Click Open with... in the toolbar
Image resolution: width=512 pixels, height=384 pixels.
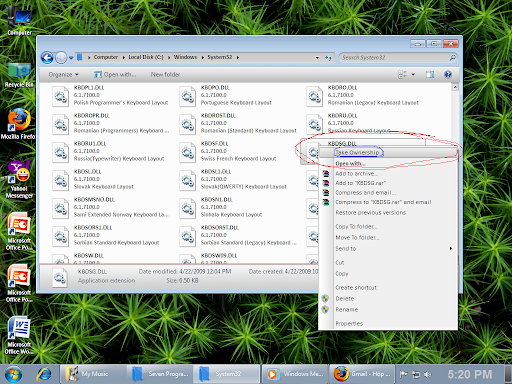tap(115, 74)
